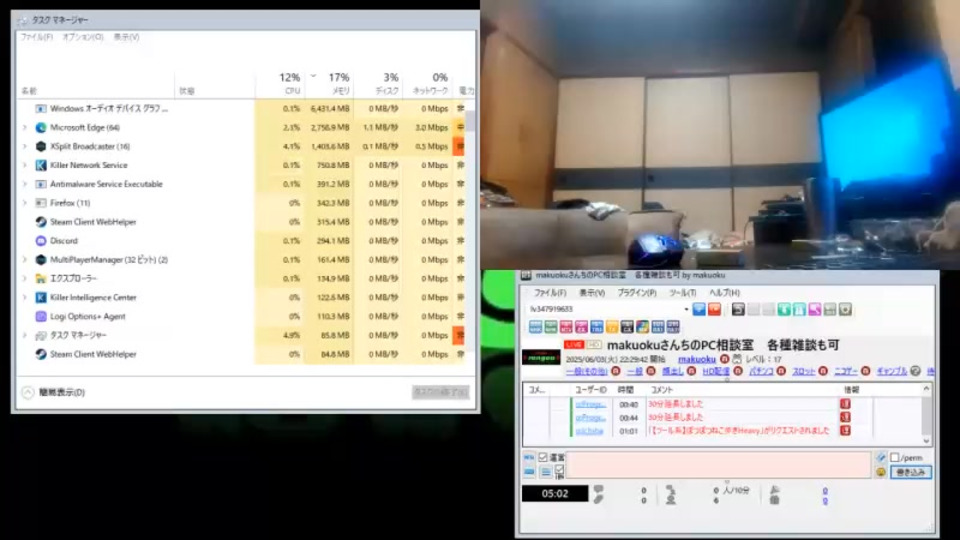Toggle the 運営 checkbox
The width and height of the screenshot is (960, 540).
pyautogui.click(x=542, y=457)
